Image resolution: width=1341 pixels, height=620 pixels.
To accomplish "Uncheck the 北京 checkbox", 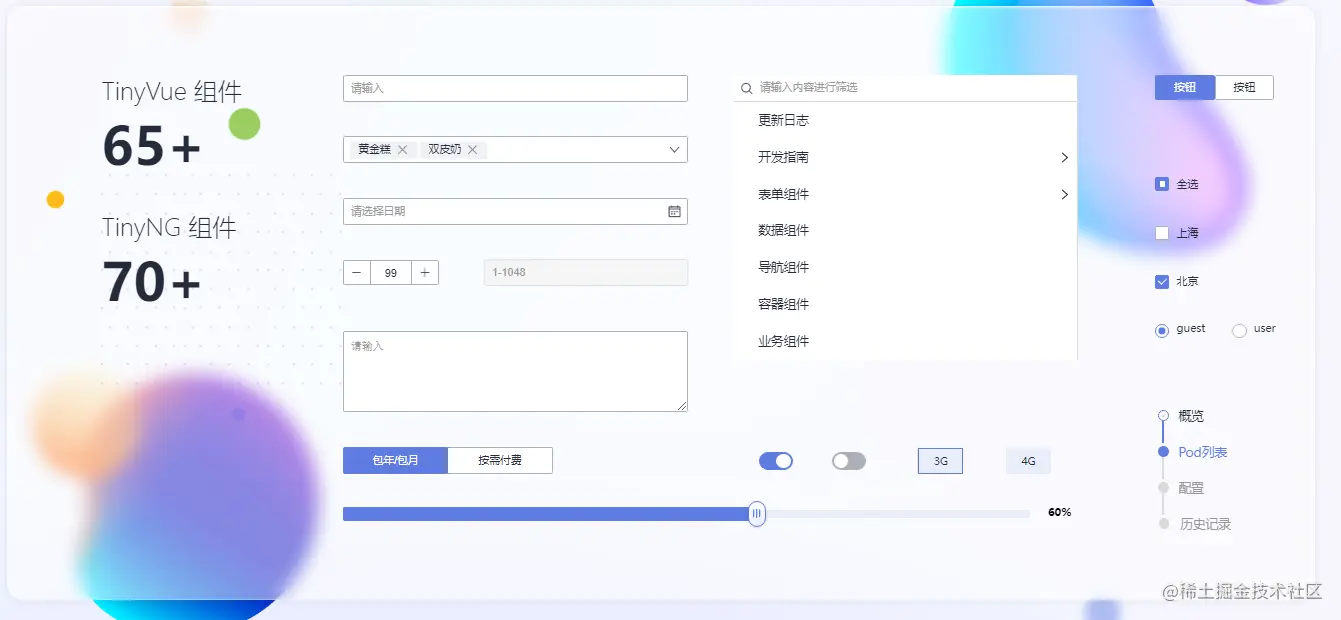I will 1162,281.
